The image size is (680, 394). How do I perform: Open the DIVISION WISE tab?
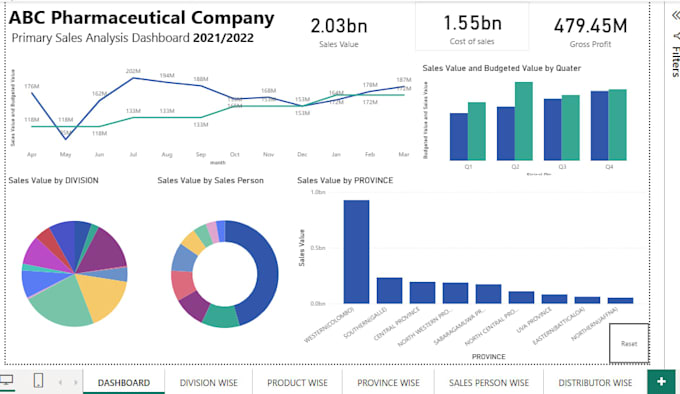click(x=209, y=383)
